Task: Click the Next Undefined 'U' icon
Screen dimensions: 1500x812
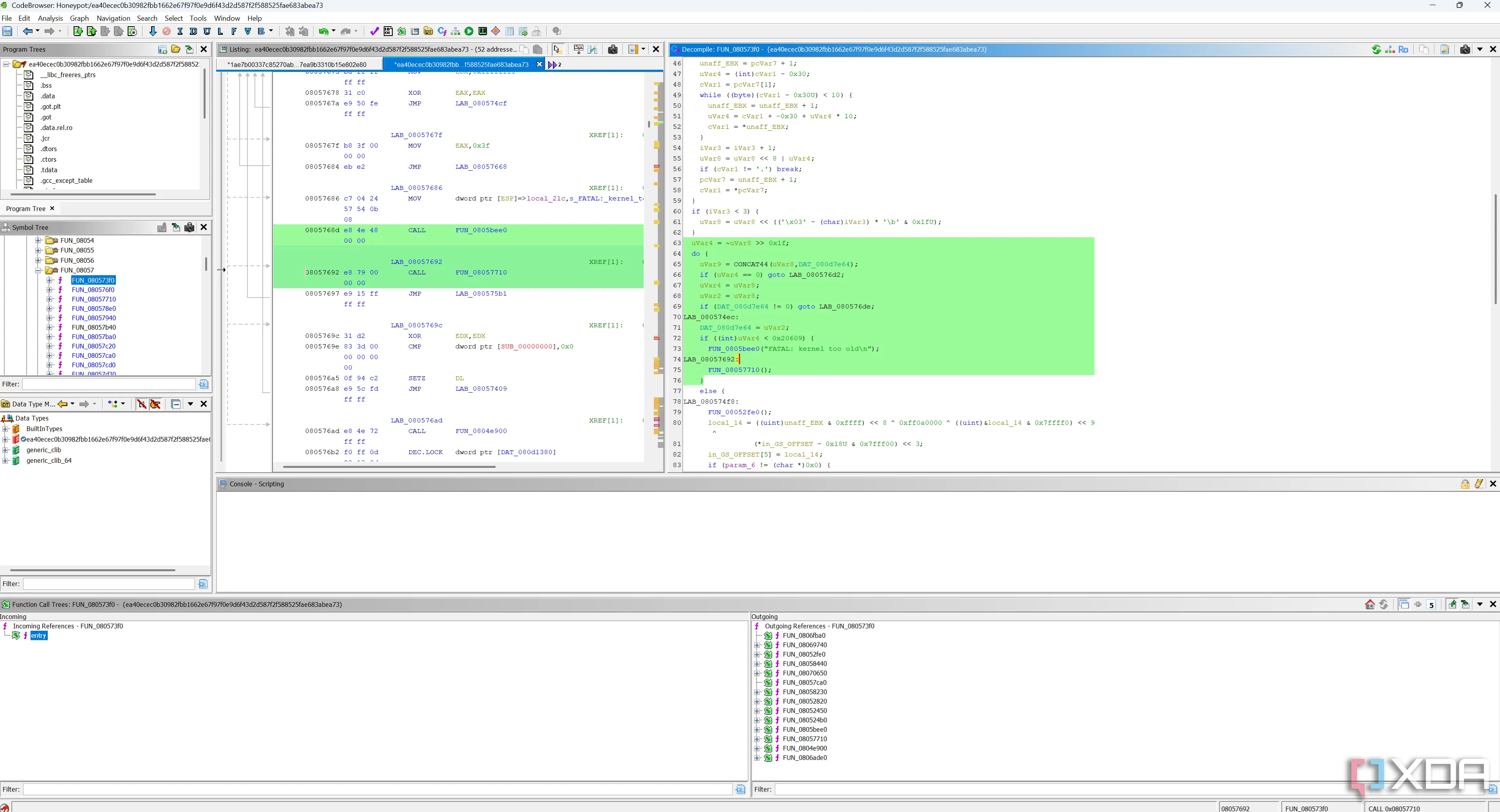Action: [207, 31]
